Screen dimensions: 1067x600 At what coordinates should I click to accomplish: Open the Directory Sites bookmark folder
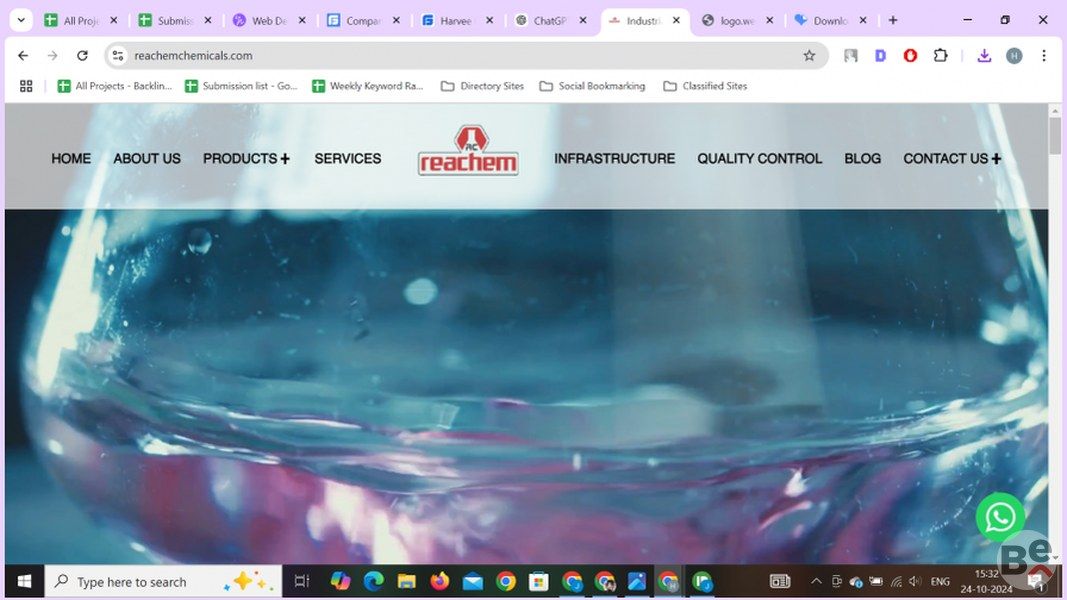point(482,86)
